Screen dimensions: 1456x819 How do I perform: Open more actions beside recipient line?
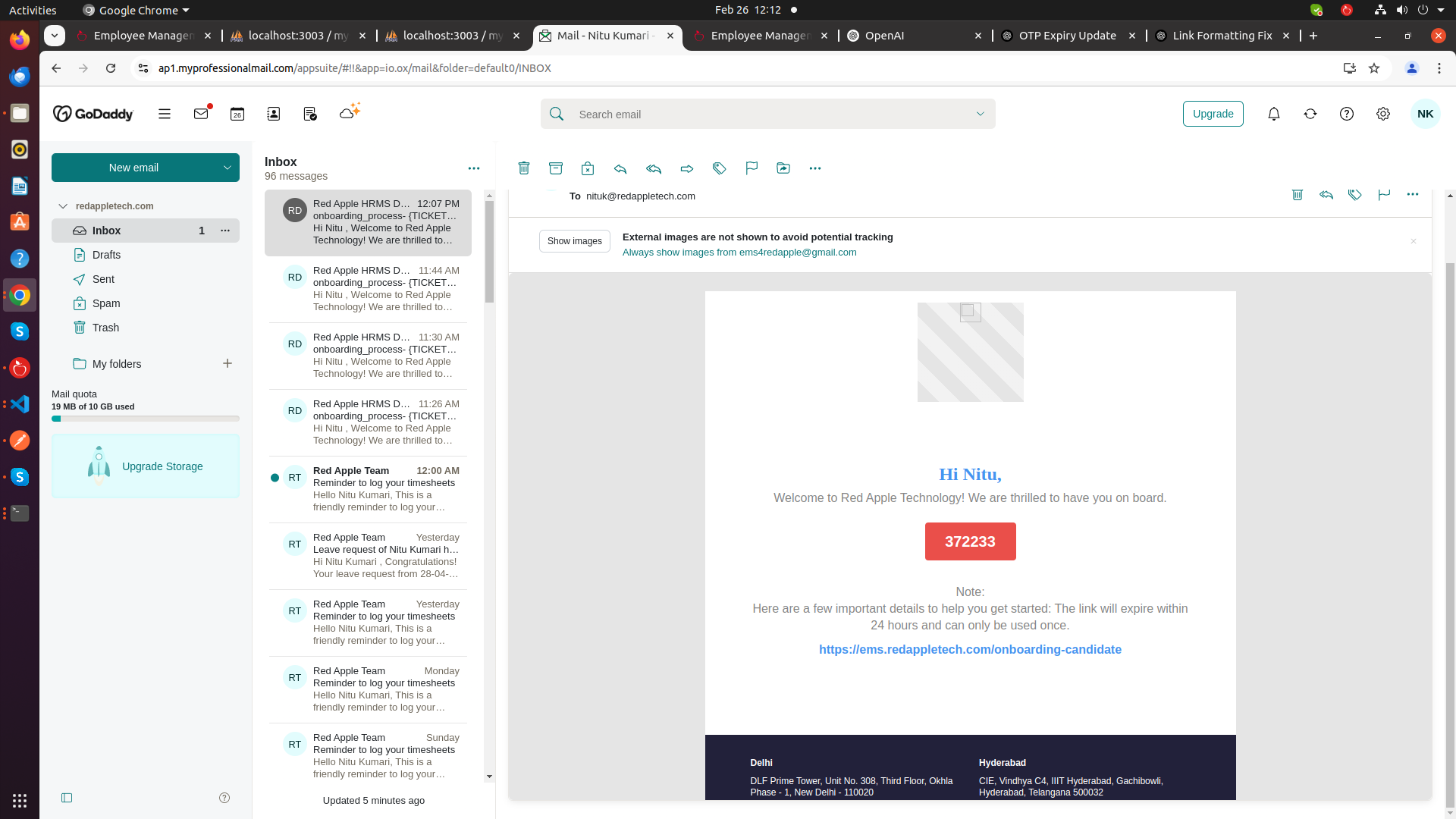[1413, 195]
